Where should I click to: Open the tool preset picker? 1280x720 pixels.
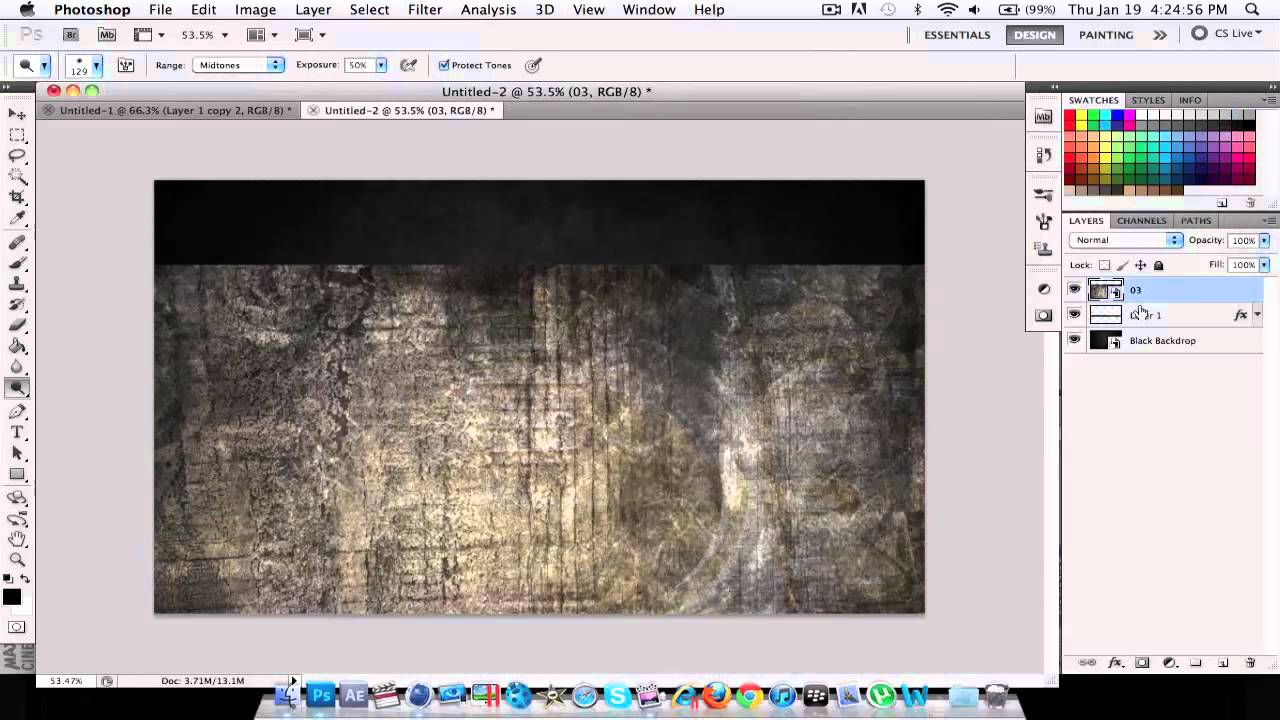pyautogui.click(x=31, y=65)
